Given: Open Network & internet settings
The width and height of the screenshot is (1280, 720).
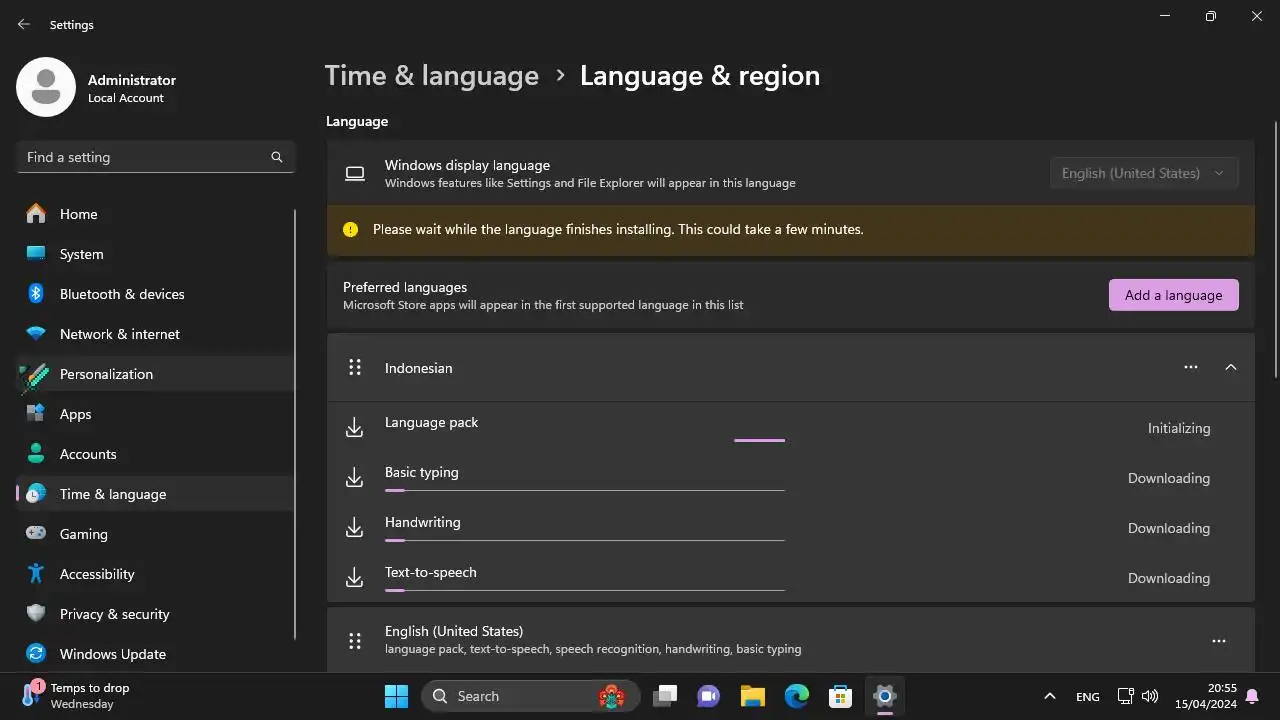Looking at the screenshot, I should tap(155, 334).
